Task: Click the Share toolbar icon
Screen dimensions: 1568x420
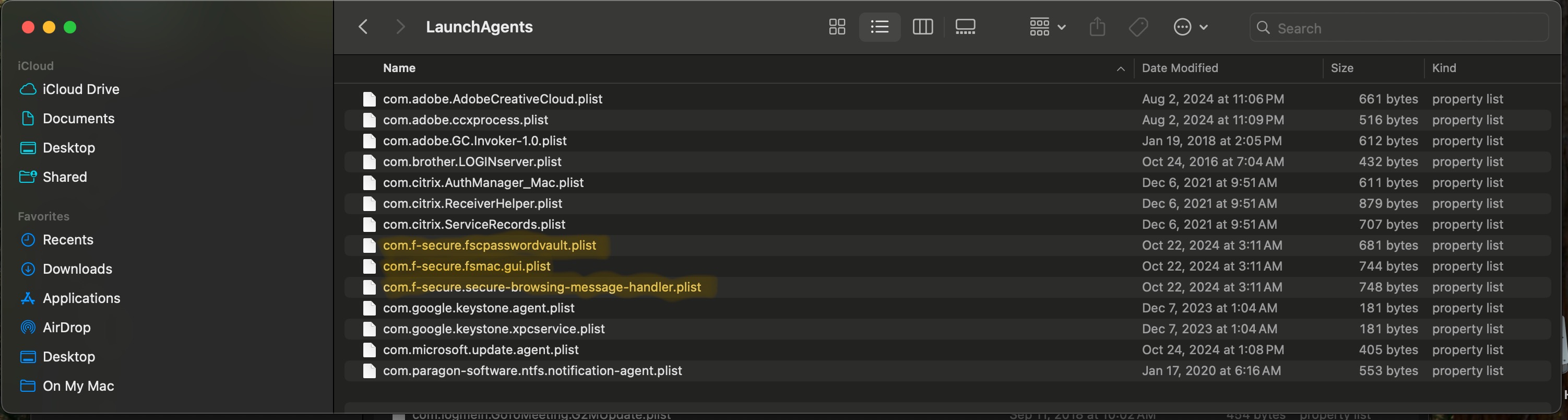Action: pyautogui.click(x=1097, y=28)
